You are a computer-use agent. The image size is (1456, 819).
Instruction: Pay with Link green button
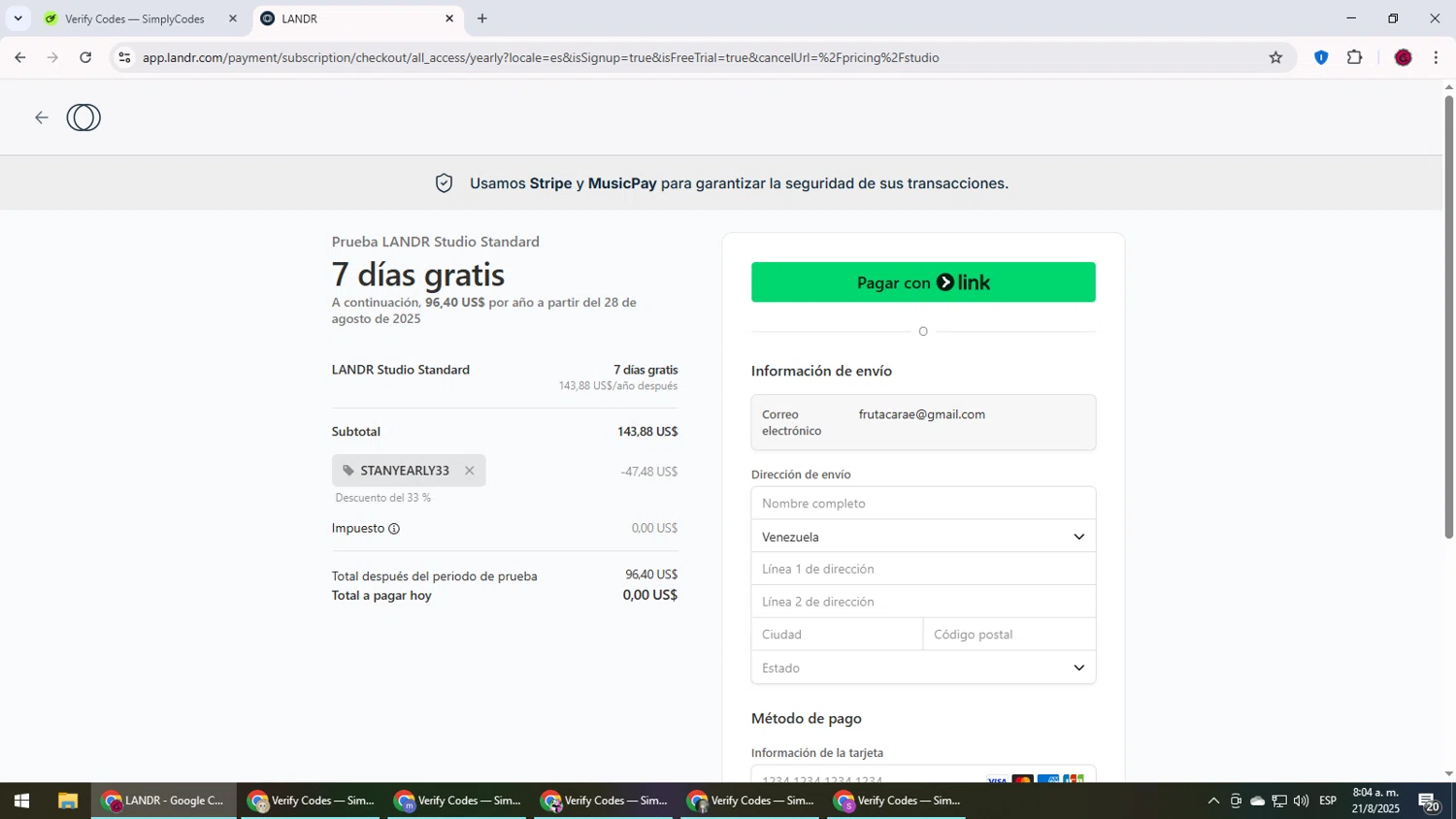coord(923,282)
